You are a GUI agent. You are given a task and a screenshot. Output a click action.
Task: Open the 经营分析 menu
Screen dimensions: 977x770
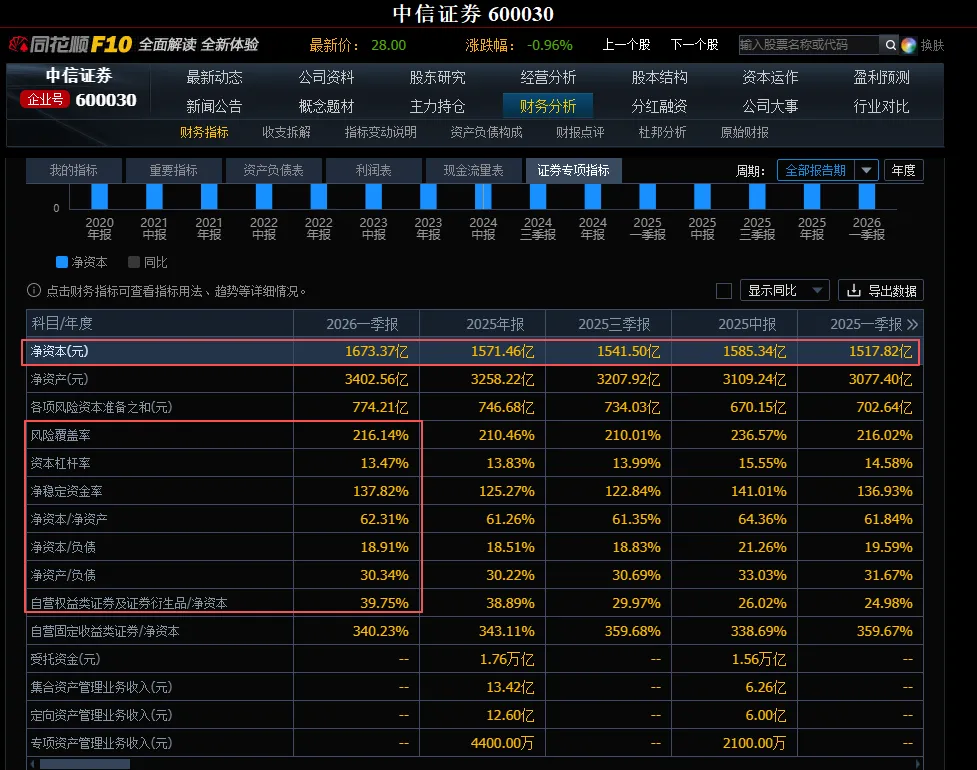point(548,77)
